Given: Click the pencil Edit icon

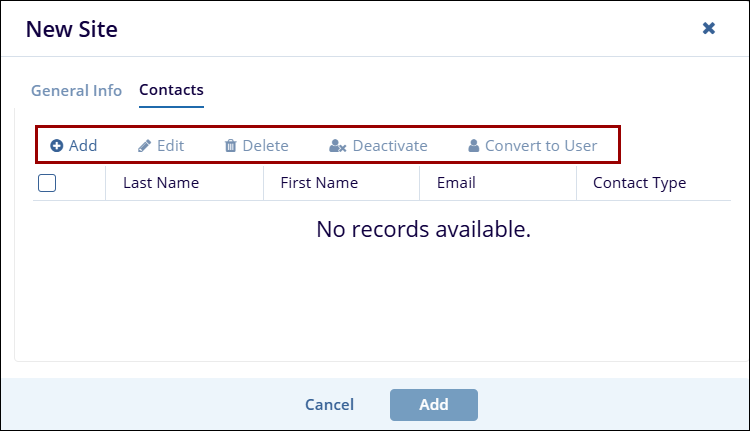Looking at the screenshot, I should 144,146.
